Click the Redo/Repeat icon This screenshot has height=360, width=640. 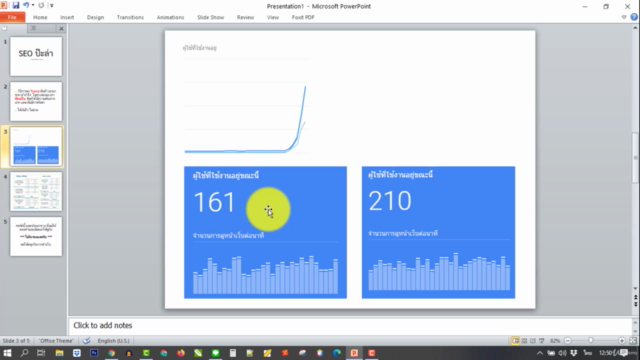(41, 5)
